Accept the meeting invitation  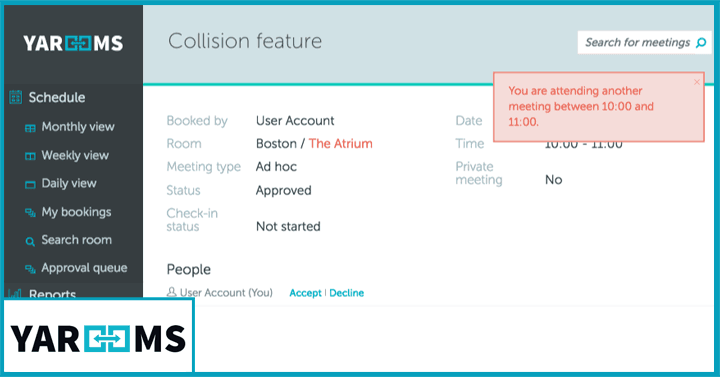coord(305,293)
